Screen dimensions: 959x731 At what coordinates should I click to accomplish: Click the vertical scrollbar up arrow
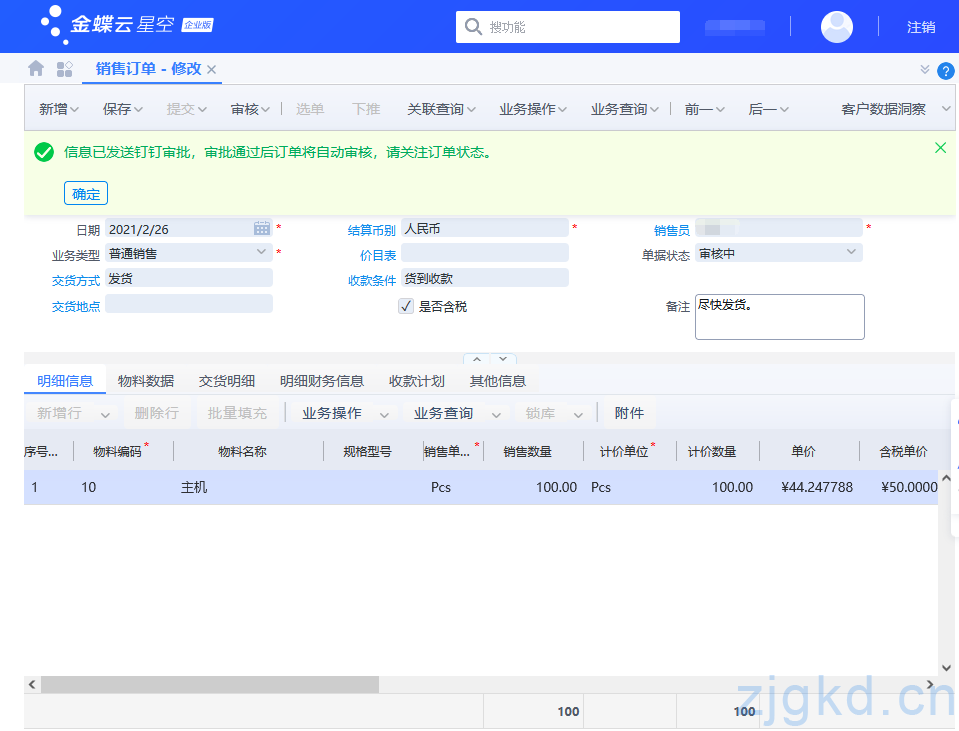coord(946,478)
